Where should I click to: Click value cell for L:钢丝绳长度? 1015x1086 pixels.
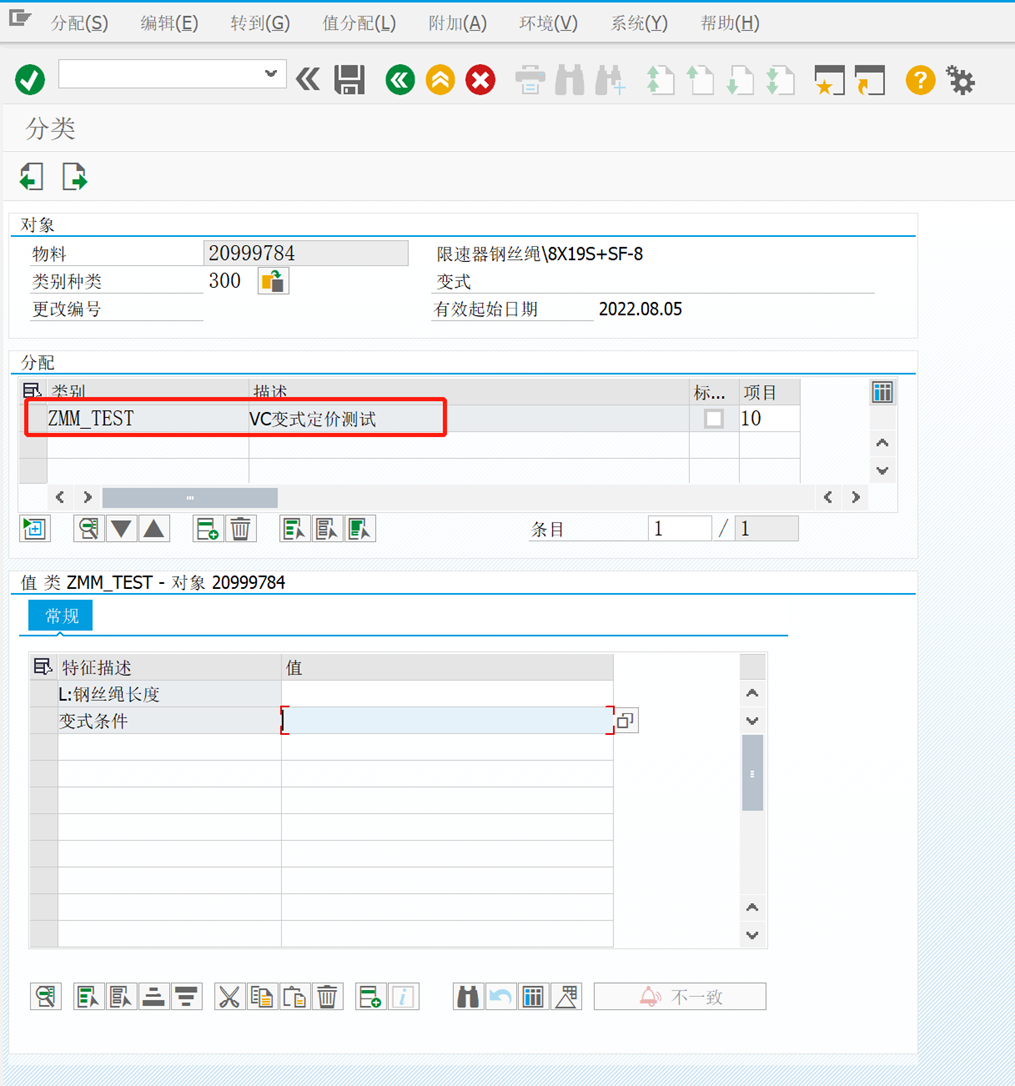pos(447,694)
